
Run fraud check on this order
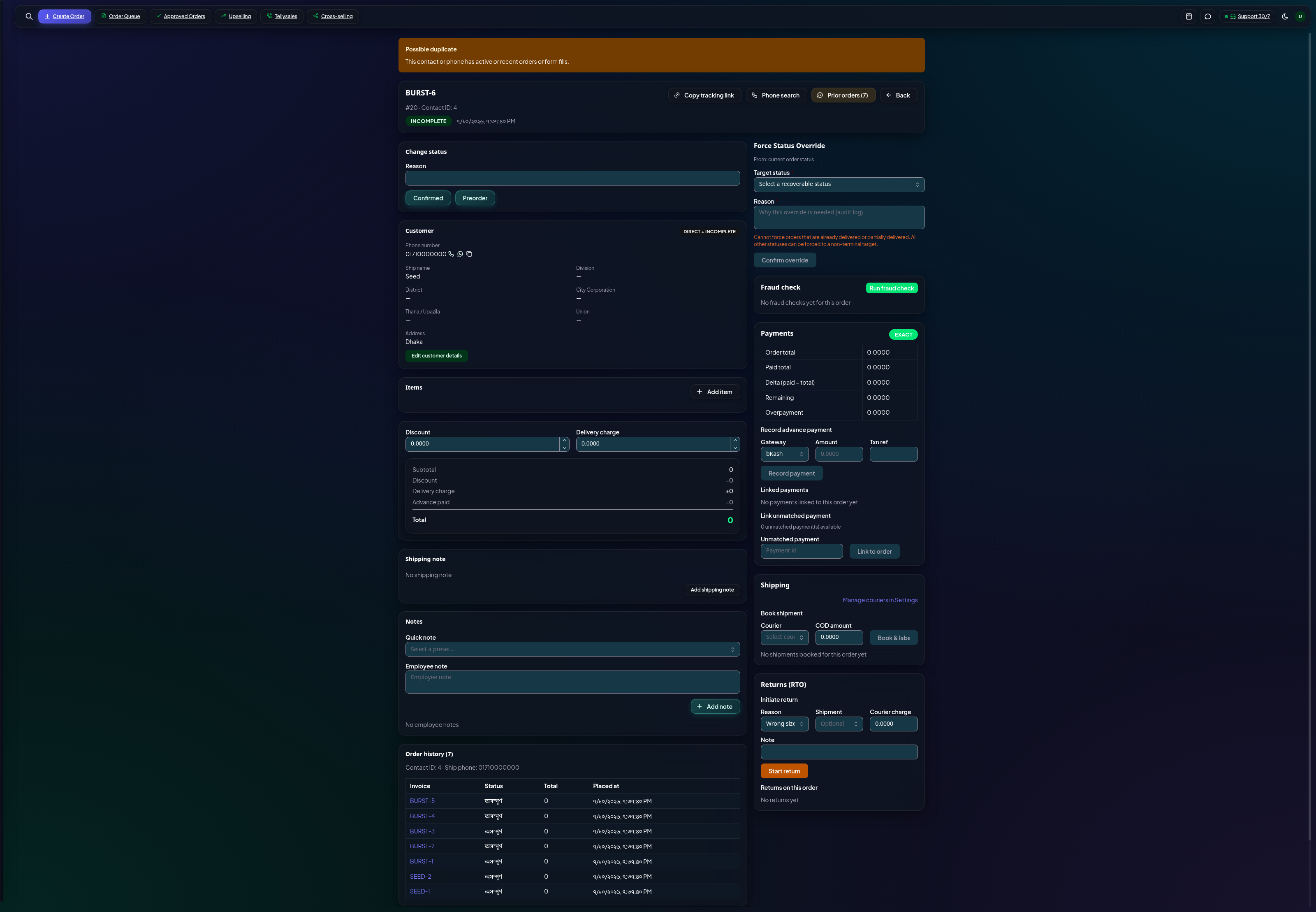(x=891, y=288)
